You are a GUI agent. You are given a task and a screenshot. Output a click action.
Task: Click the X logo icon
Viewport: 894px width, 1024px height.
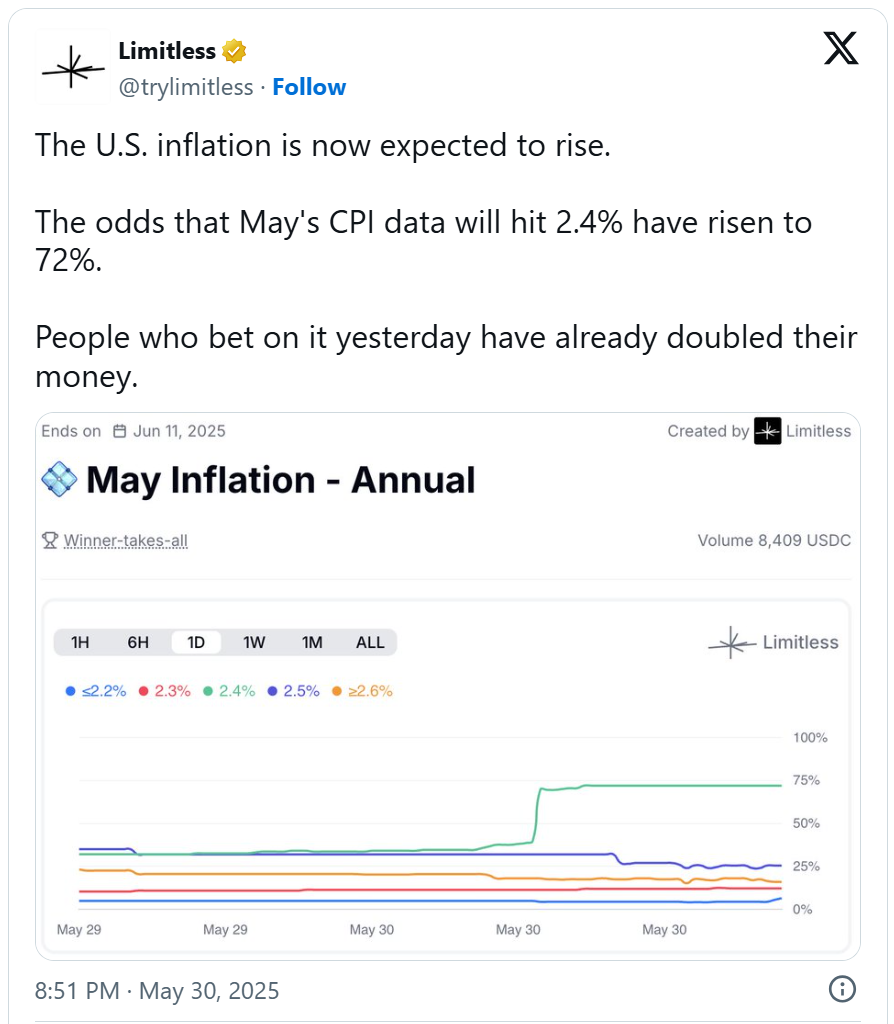[841, 47]
